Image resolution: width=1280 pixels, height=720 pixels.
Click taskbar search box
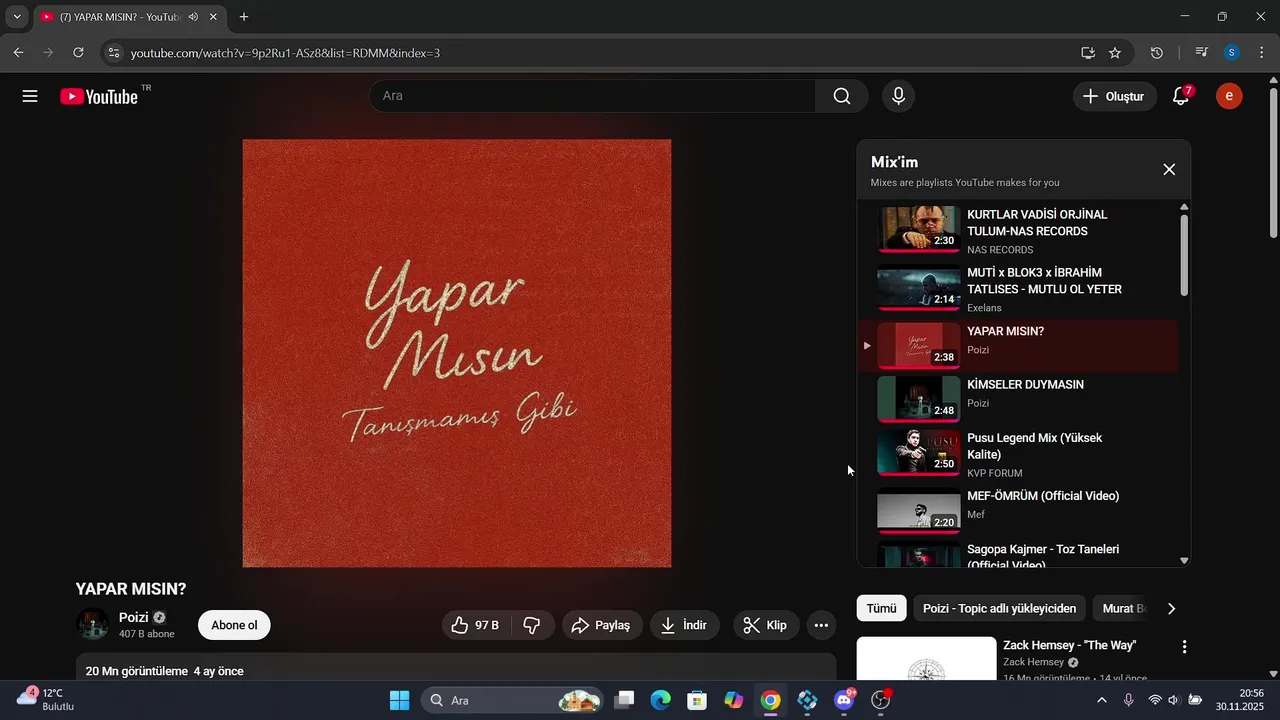point(513,700)
